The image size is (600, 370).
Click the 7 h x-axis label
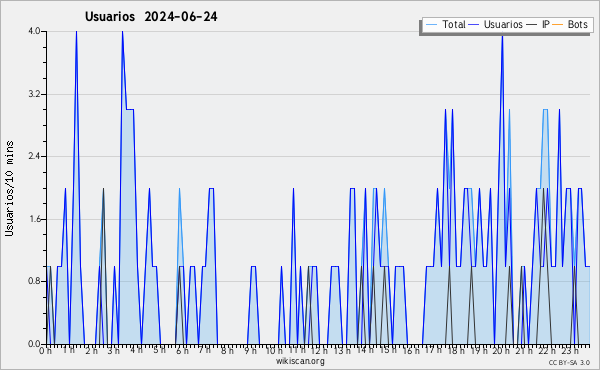pyautogui.click(x=204, y=351)
